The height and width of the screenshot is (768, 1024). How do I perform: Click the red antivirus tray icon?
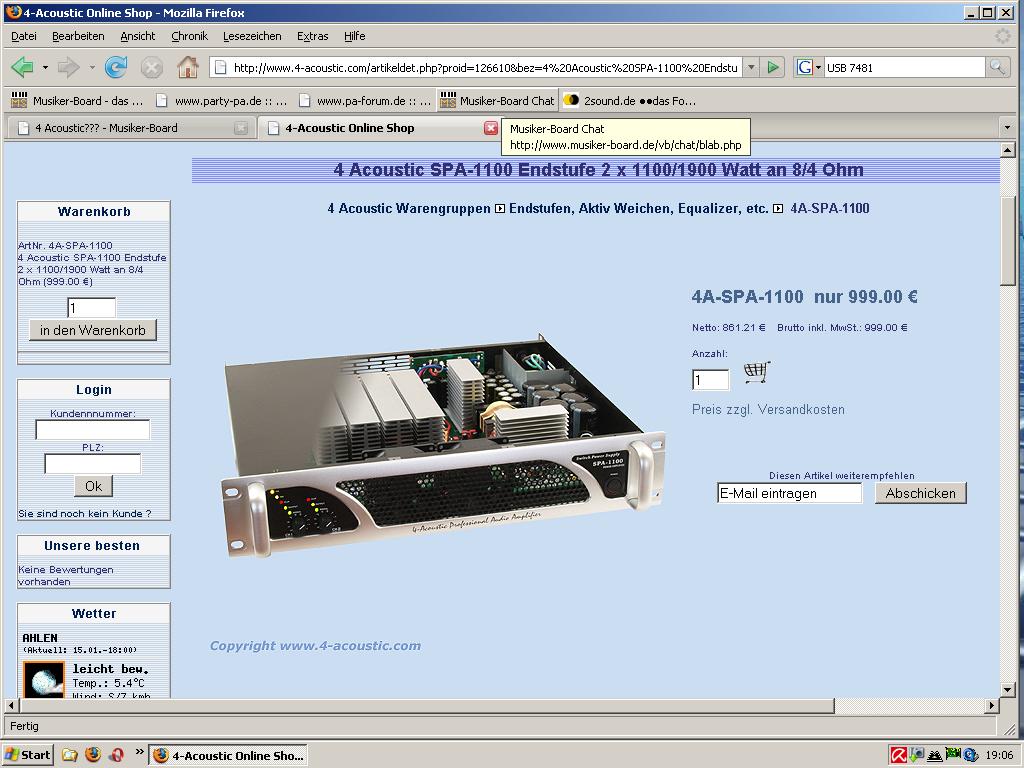[899, 755]
